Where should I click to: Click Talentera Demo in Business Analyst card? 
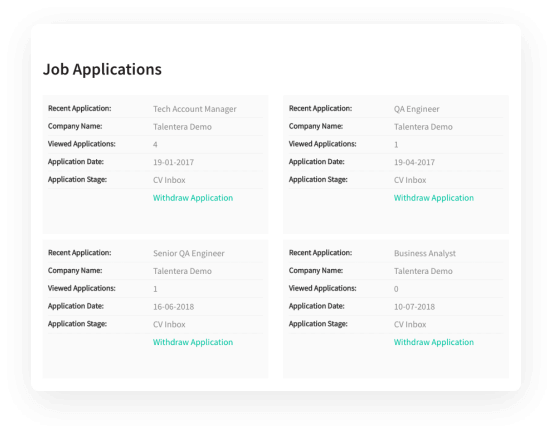[423, 271]
